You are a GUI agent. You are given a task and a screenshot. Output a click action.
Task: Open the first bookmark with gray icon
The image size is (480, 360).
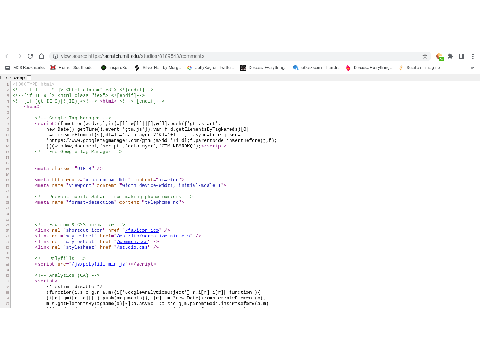tap(25, 68)
